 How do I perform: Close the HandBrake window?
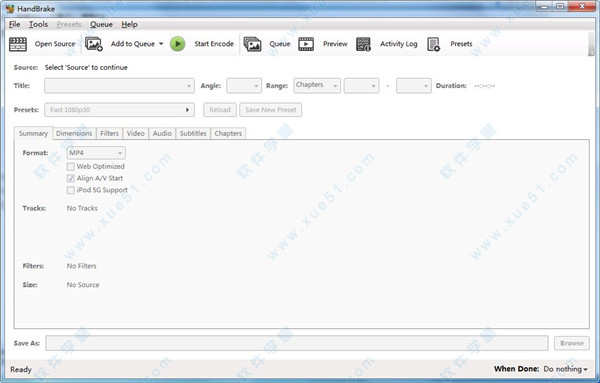point(582,7)
